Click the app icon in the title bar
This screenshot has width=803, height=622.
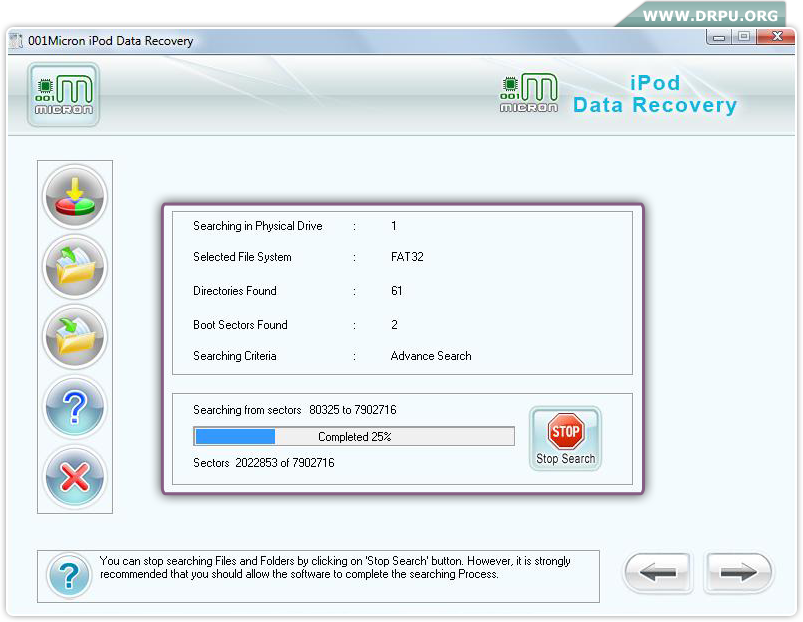click(x=17, y=41)
